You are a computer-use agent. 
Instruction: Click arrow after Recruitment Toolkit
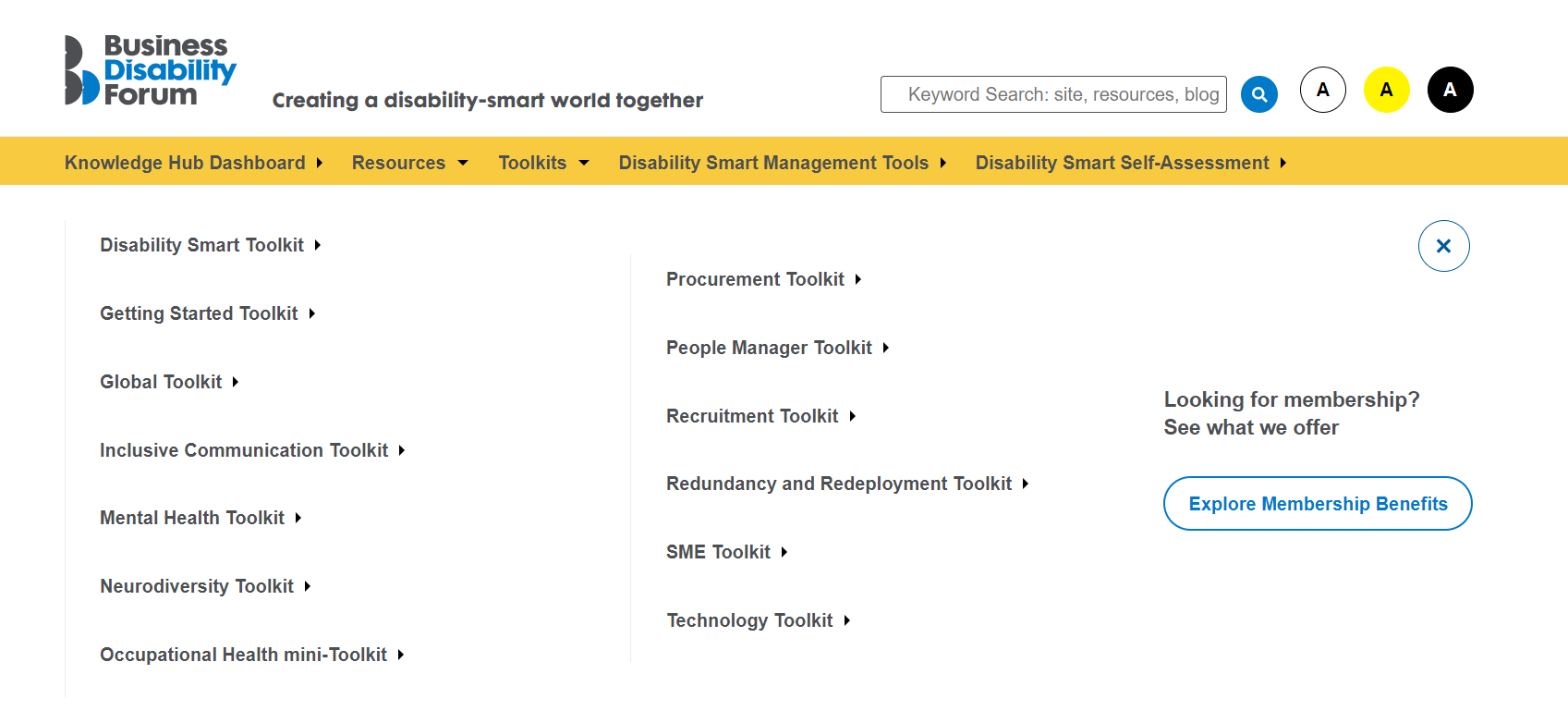(853, 416)
